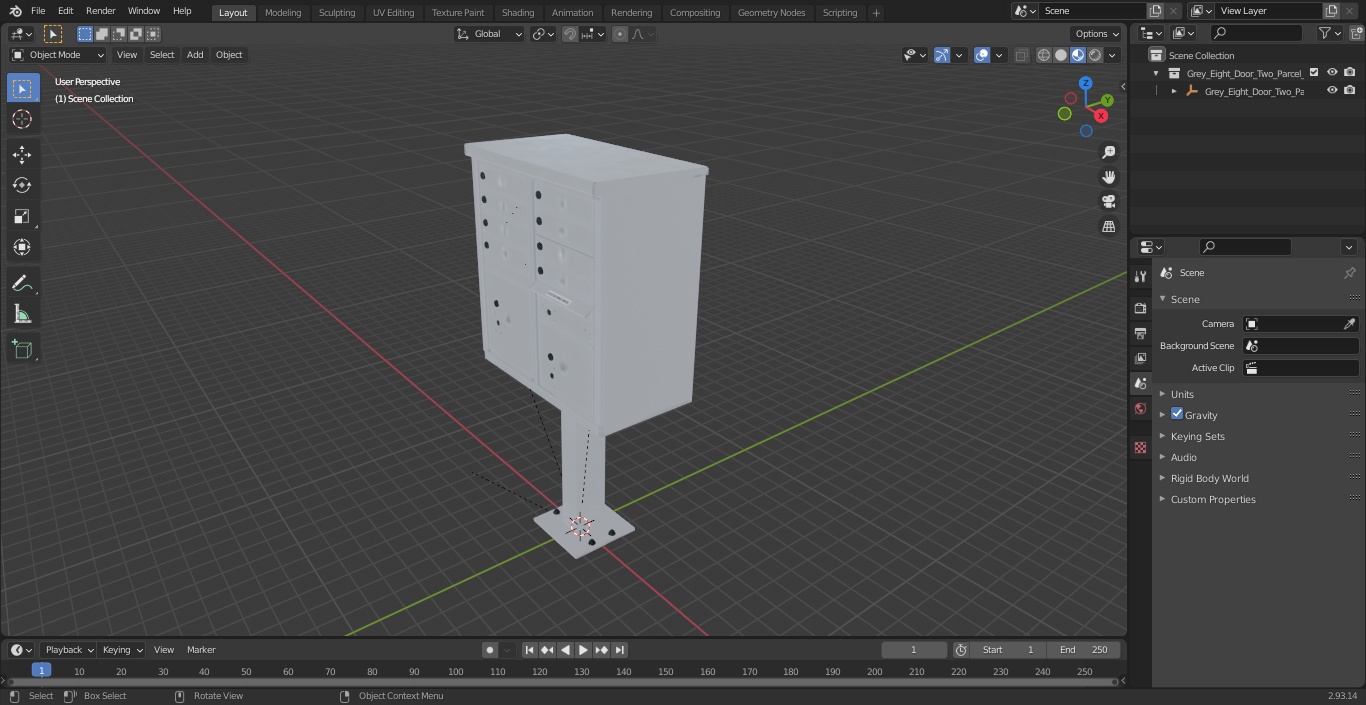Open the Render menu
The width and height of the screenshot is (1366, 705).
(100, 11)
